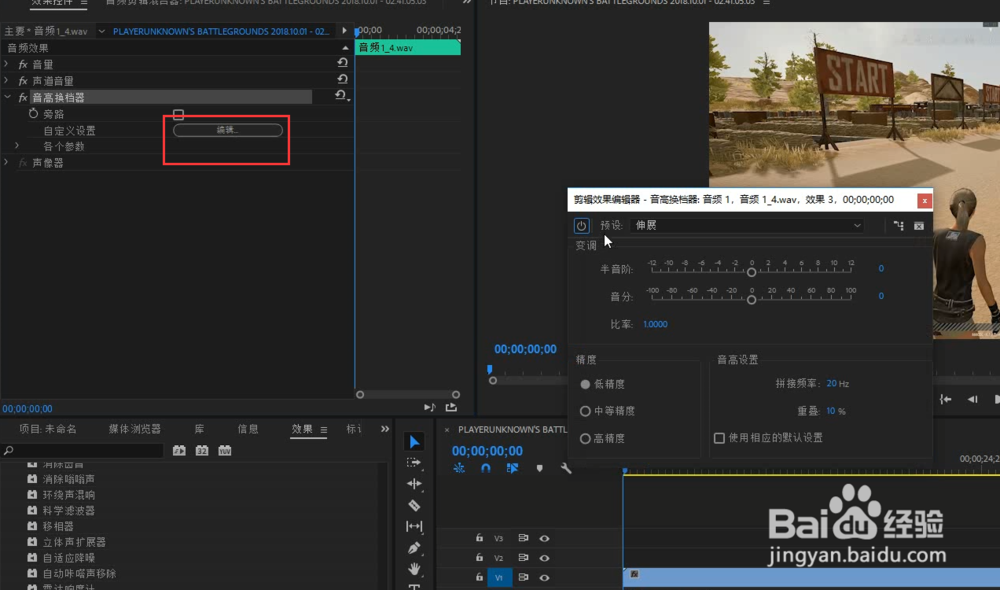Hide track V3 with eye icon
1000x590 pixels.
tap(544, 538)
